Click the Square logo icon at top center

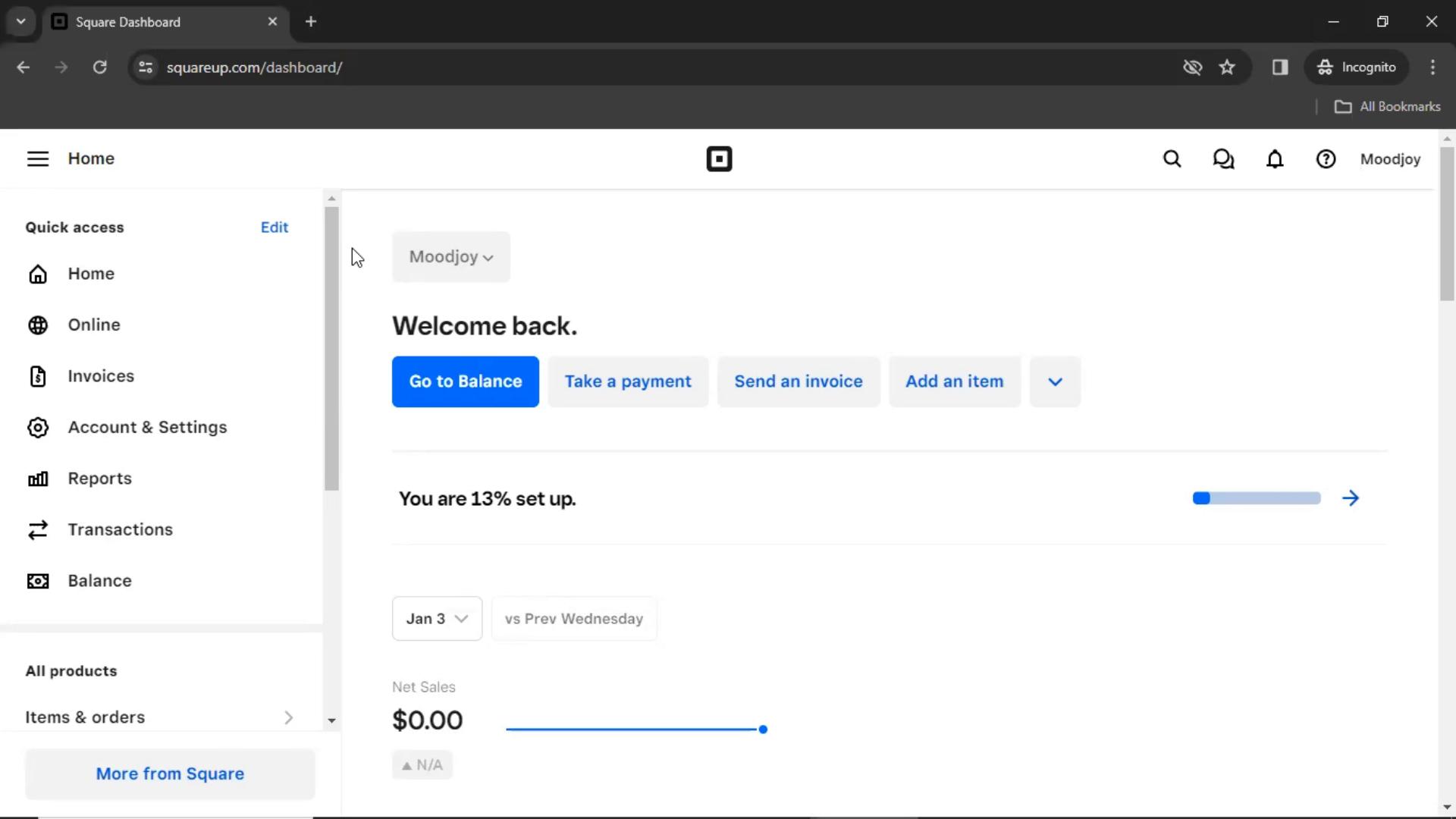[x=718, y=159]
